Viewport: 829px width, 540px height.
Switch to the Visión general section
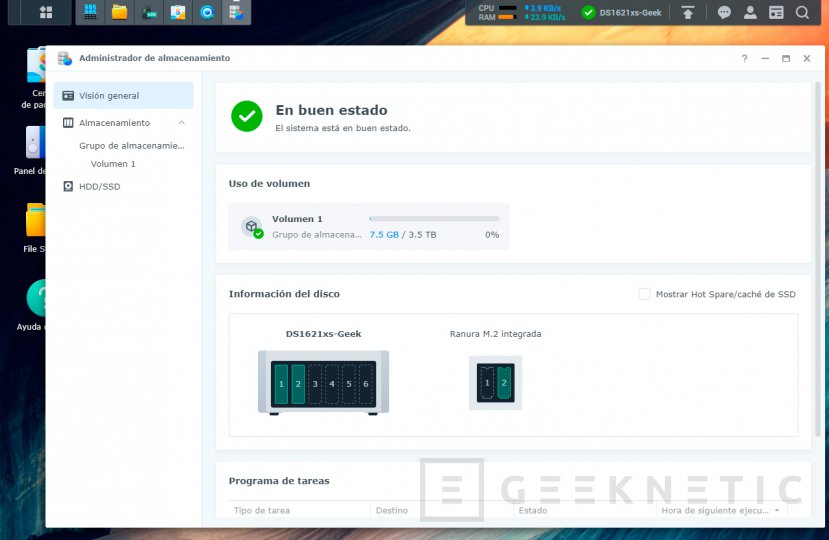click(109, 96)
